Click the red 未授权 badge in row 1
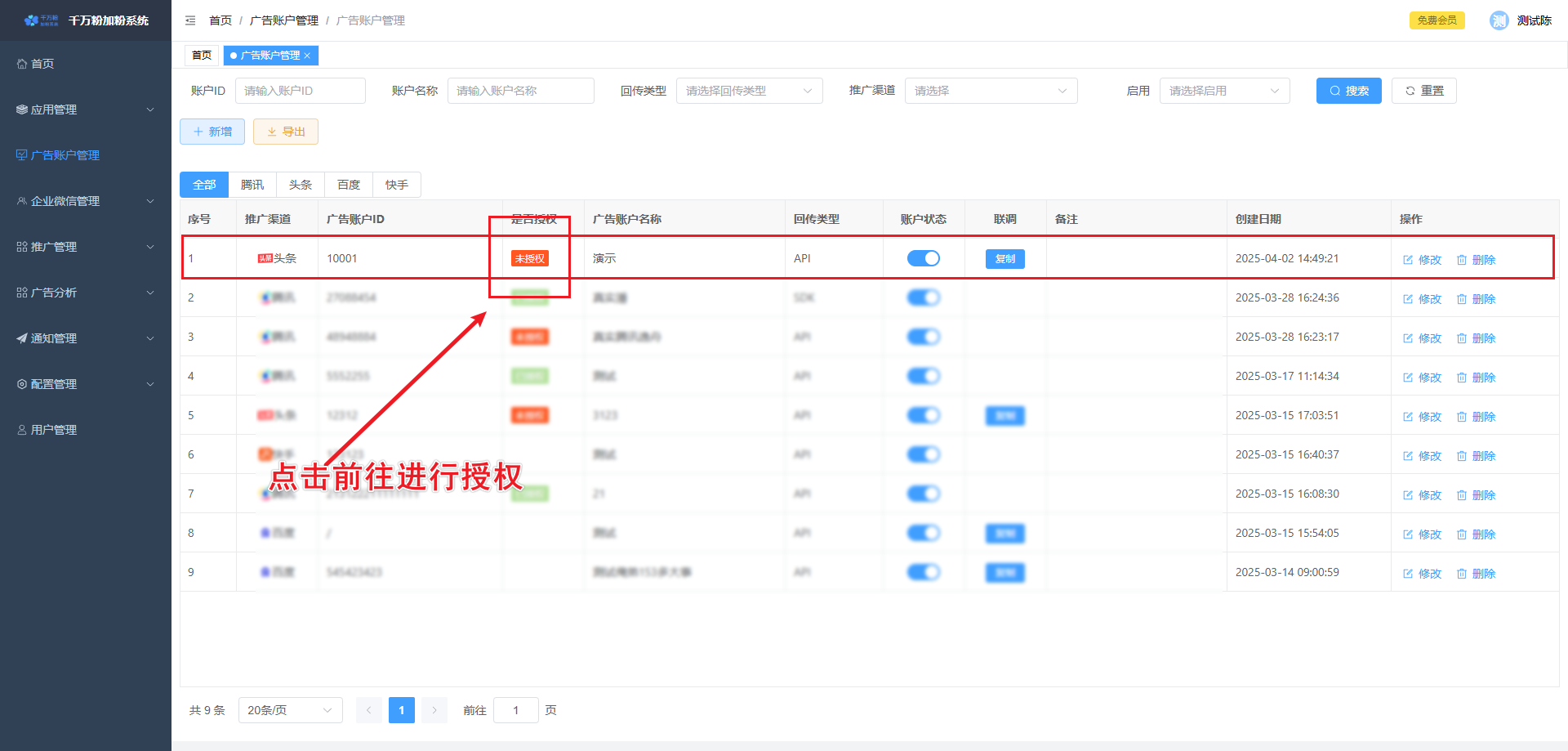Viewport: 1568px width, 751px height. click(x=529, y=259)
